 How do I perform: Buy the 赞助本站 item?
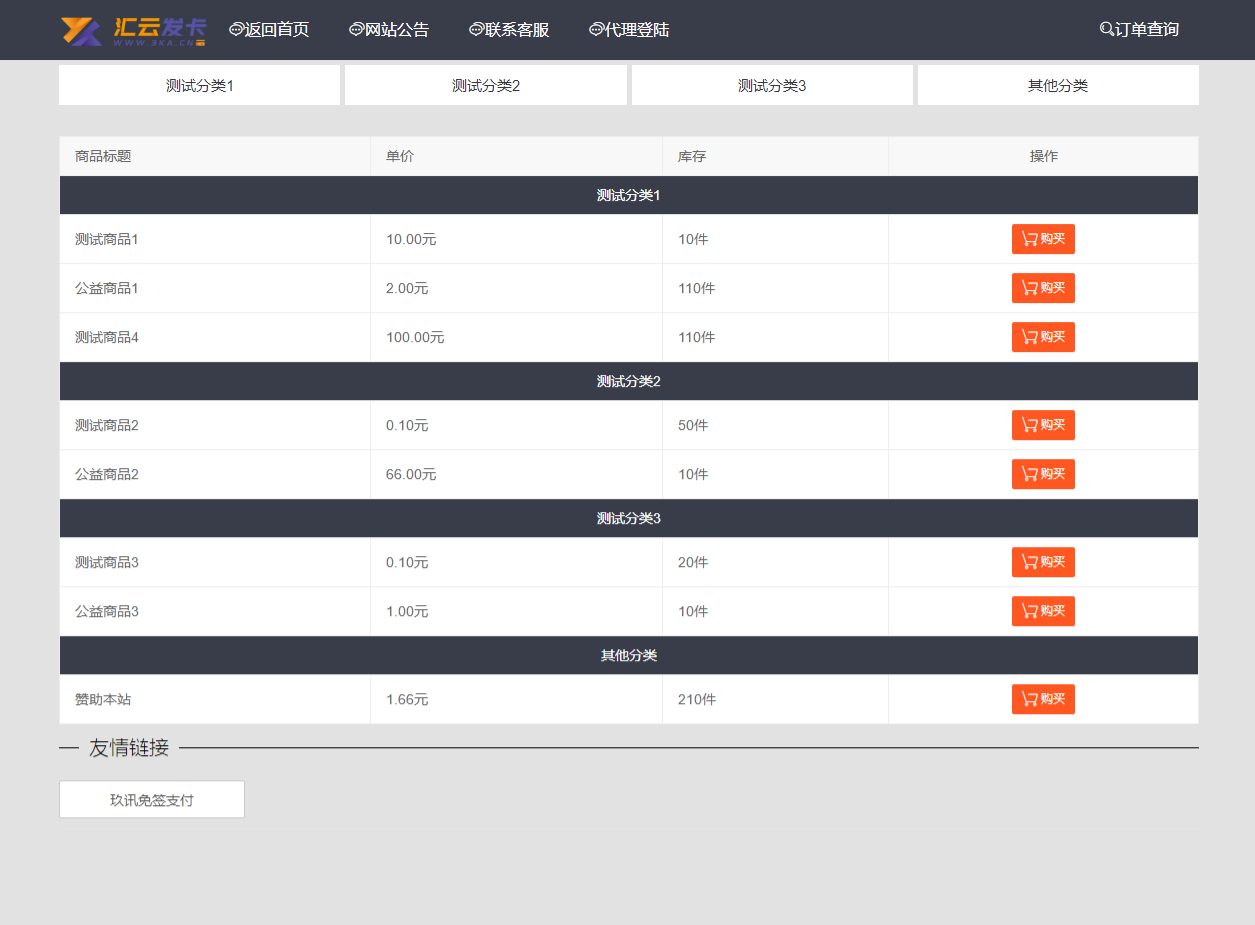tap(1043, 699)
